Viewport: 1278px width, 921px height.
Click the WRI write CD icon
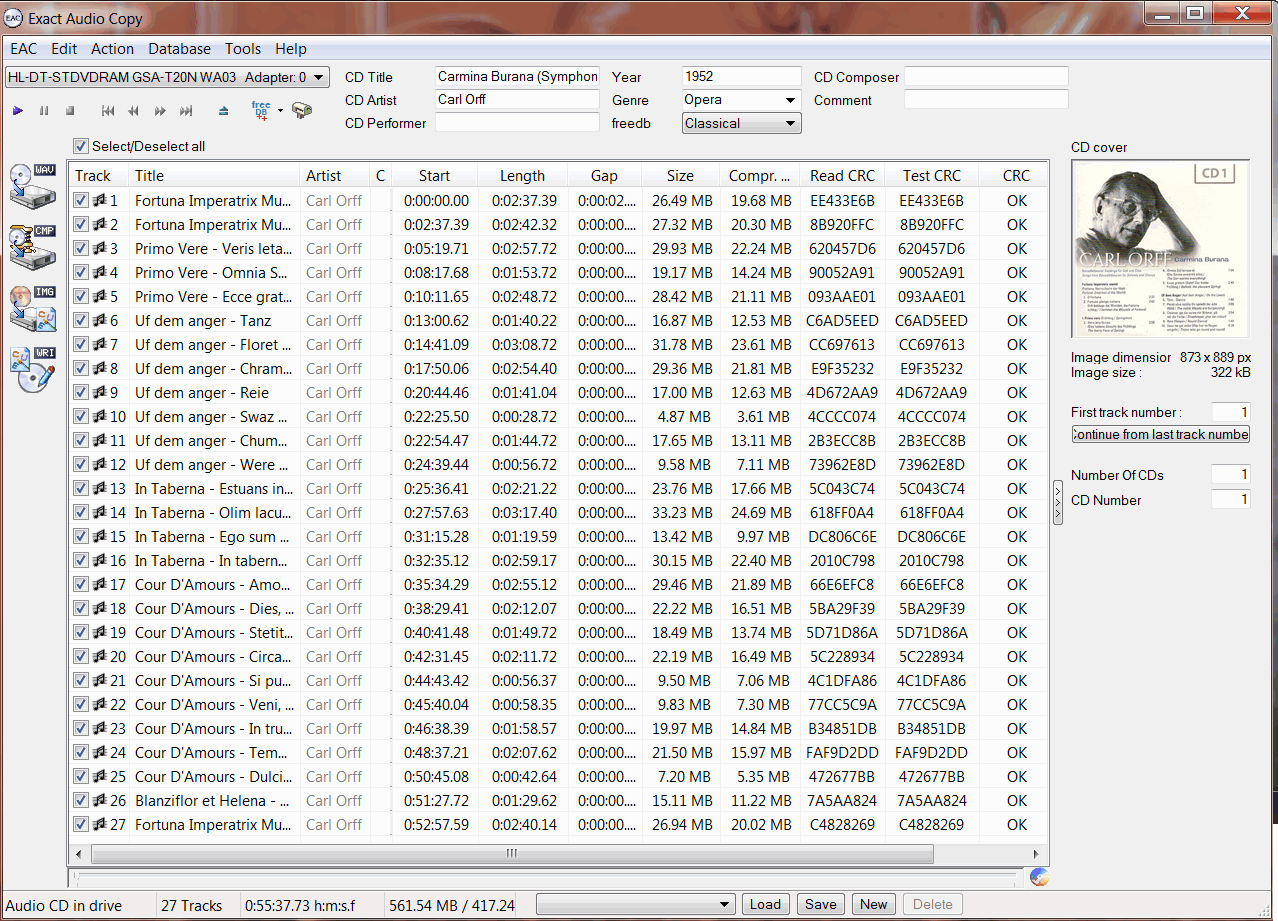(32, 369)
